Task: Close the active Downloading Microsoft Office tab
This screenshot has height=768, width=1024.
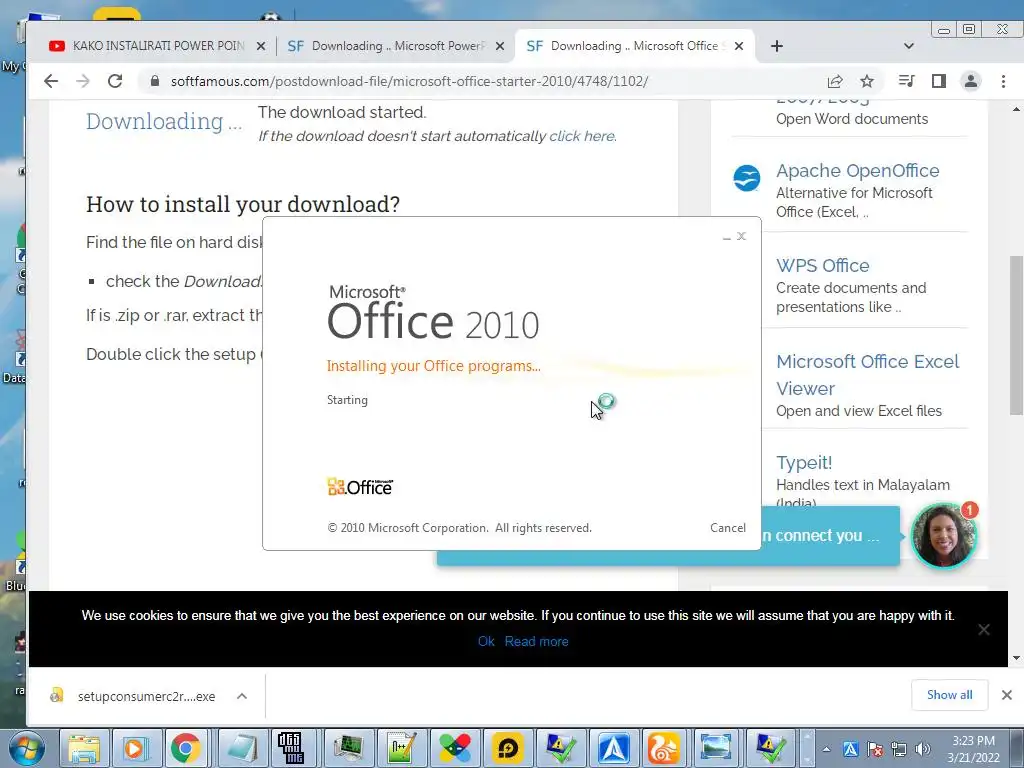Action: tap(739, 46)
